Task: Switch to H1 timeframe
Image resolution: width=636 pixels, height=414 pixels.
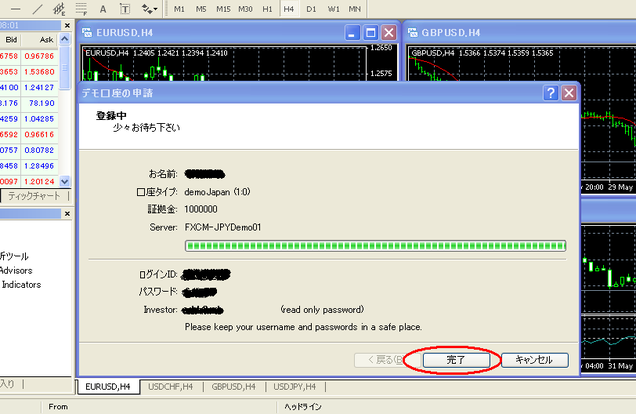Action: pyautogui.click(x=267, y=9)
